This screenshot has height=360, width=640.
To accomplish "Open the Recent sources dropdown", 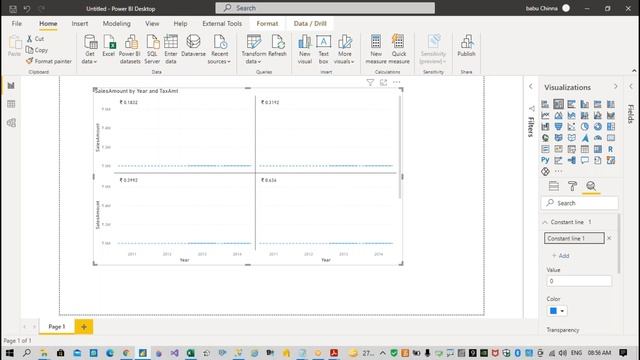I will (219, 49).
